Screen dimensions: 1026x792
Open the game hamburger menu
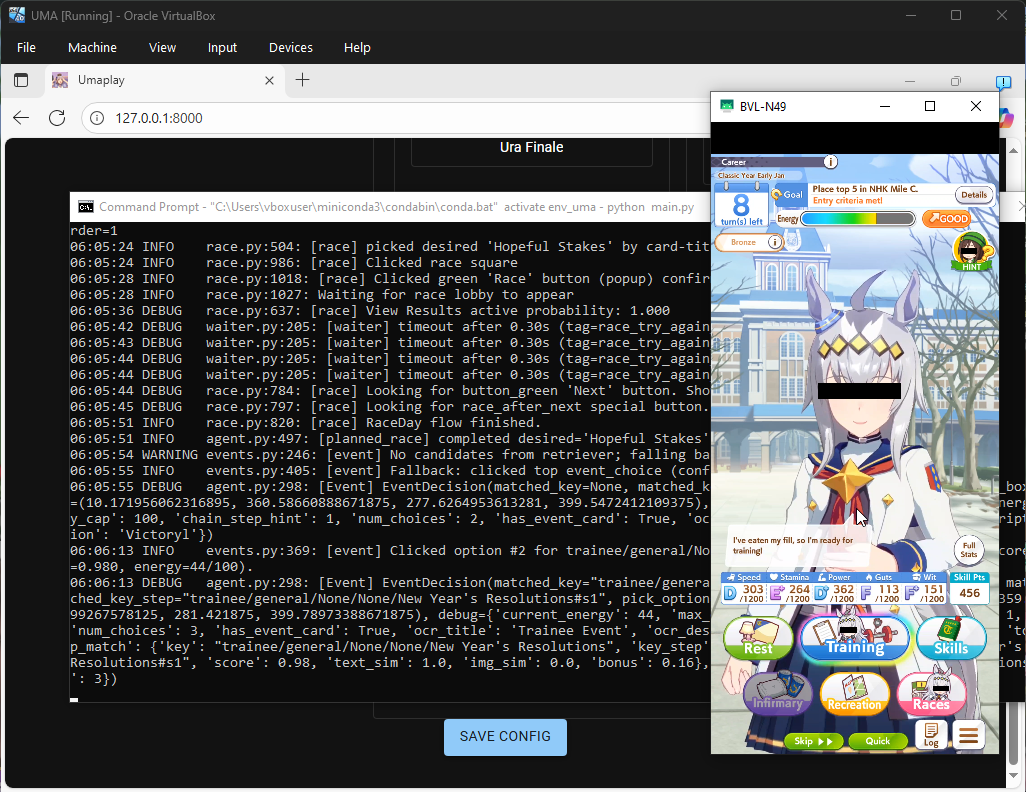click(969, 734)
